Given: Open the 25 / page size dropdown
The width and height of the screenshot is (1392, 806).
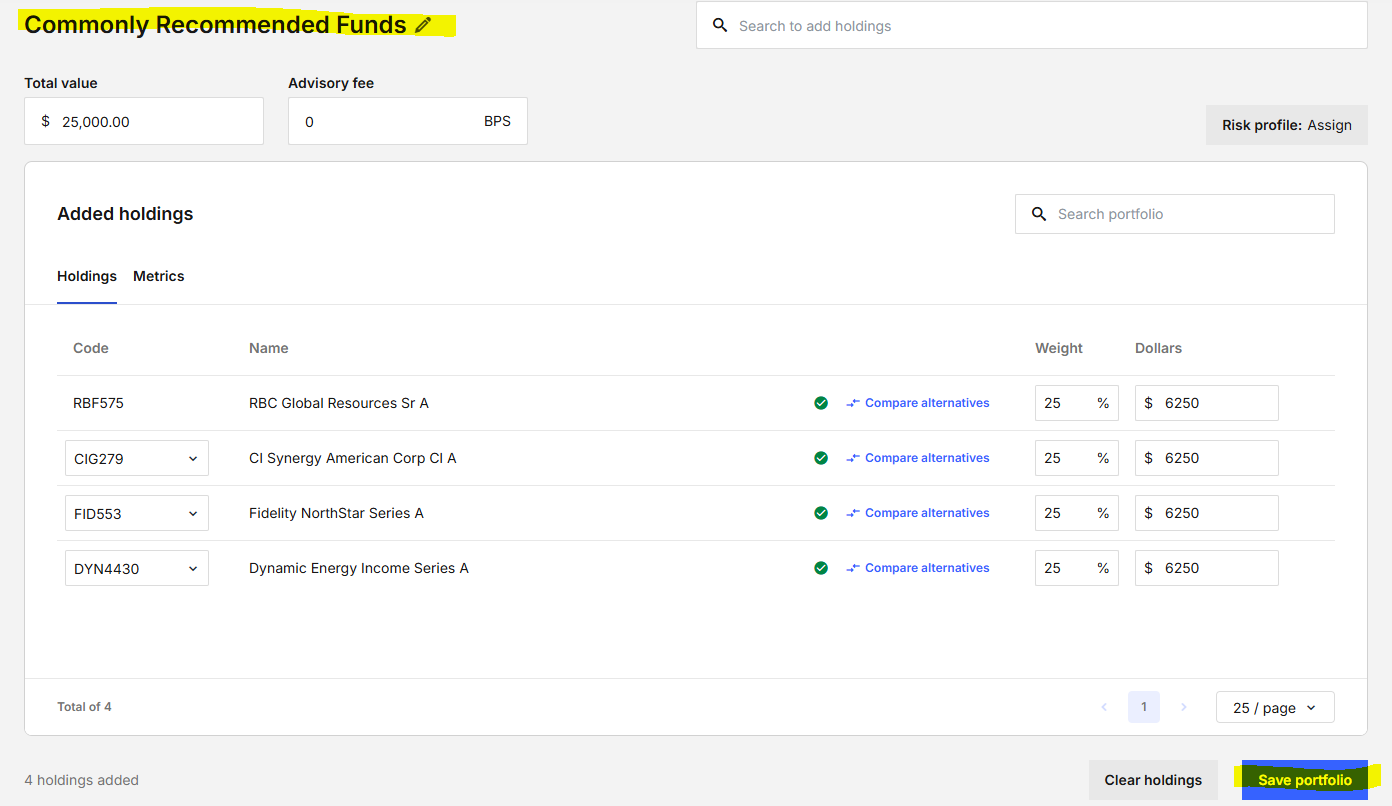Looking at the screenshot, I should (x=1275, y=707).
